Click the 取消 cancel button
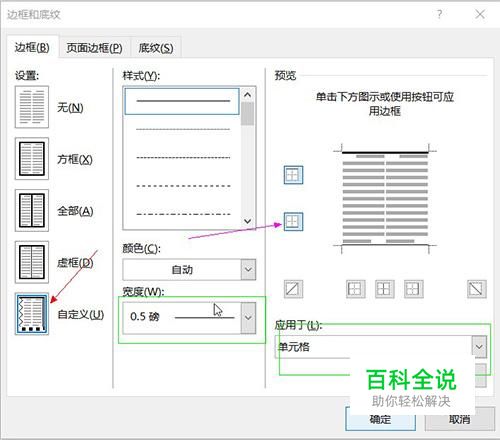 tap(459, 419)
